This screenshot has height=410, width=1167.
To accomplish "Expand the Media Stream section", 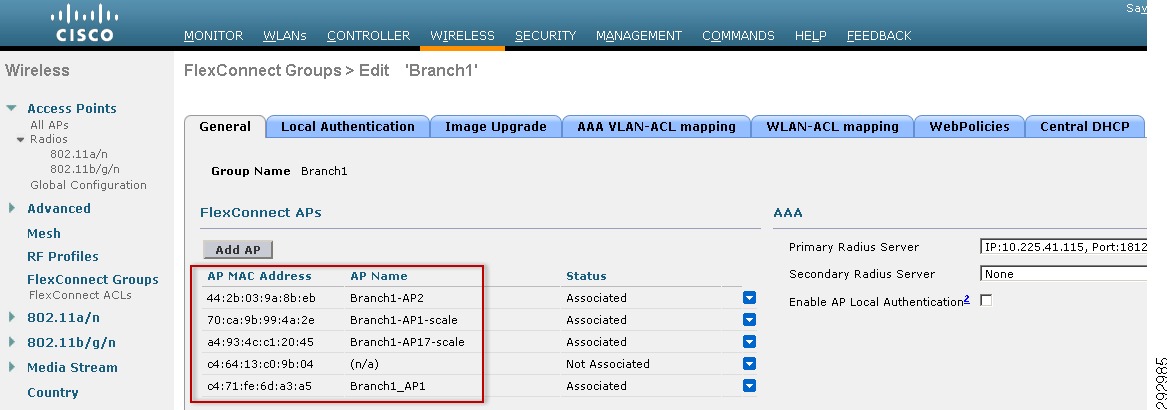I will click(x=12, y=367).
